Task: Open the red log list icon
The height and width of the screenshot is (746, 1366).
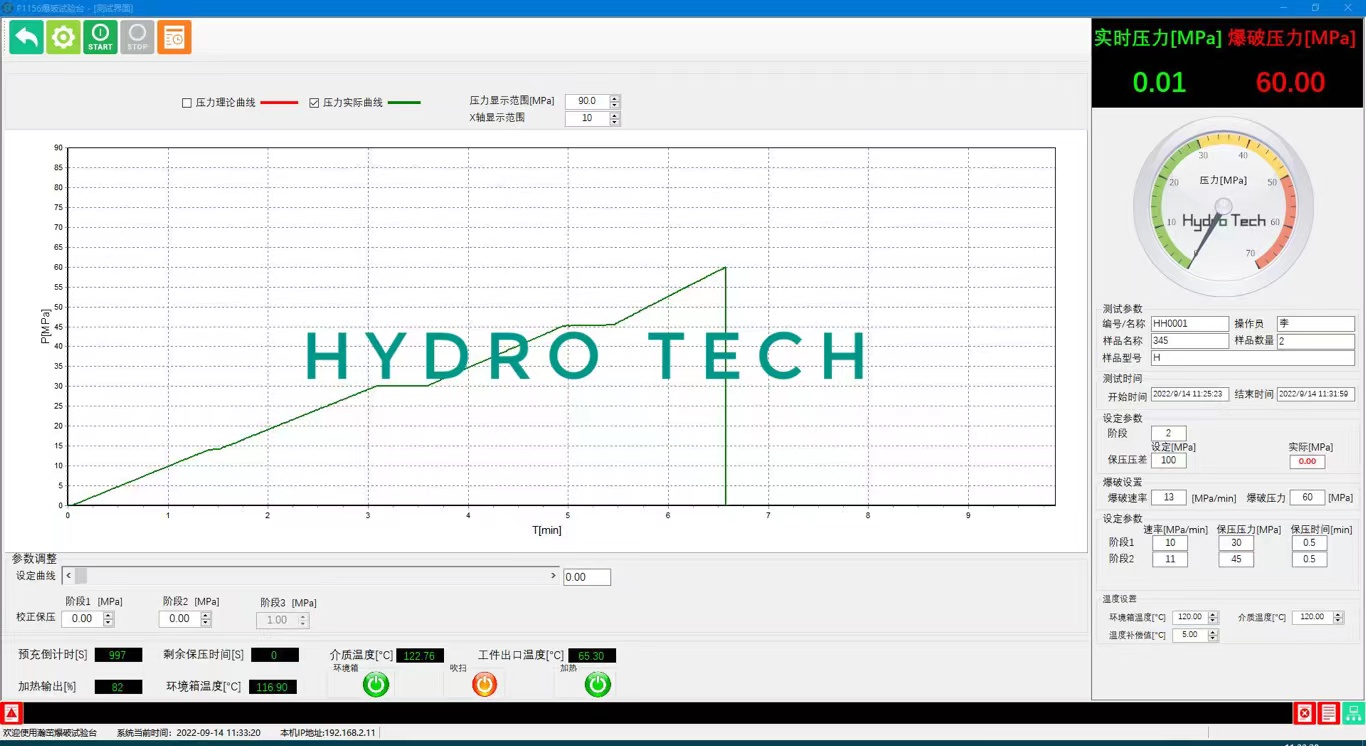Action: coord(1328,713)
